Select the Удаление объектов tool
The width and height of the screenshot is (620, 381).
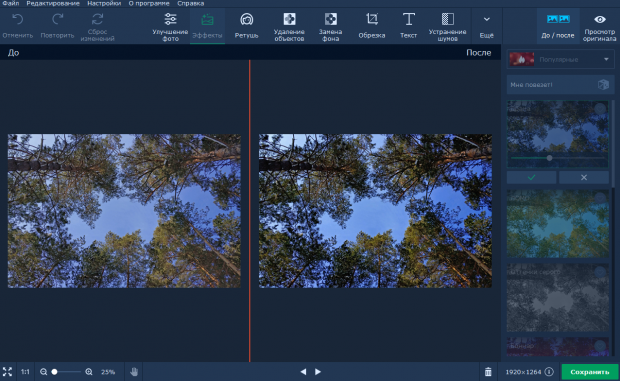click(x=289, y=26)
